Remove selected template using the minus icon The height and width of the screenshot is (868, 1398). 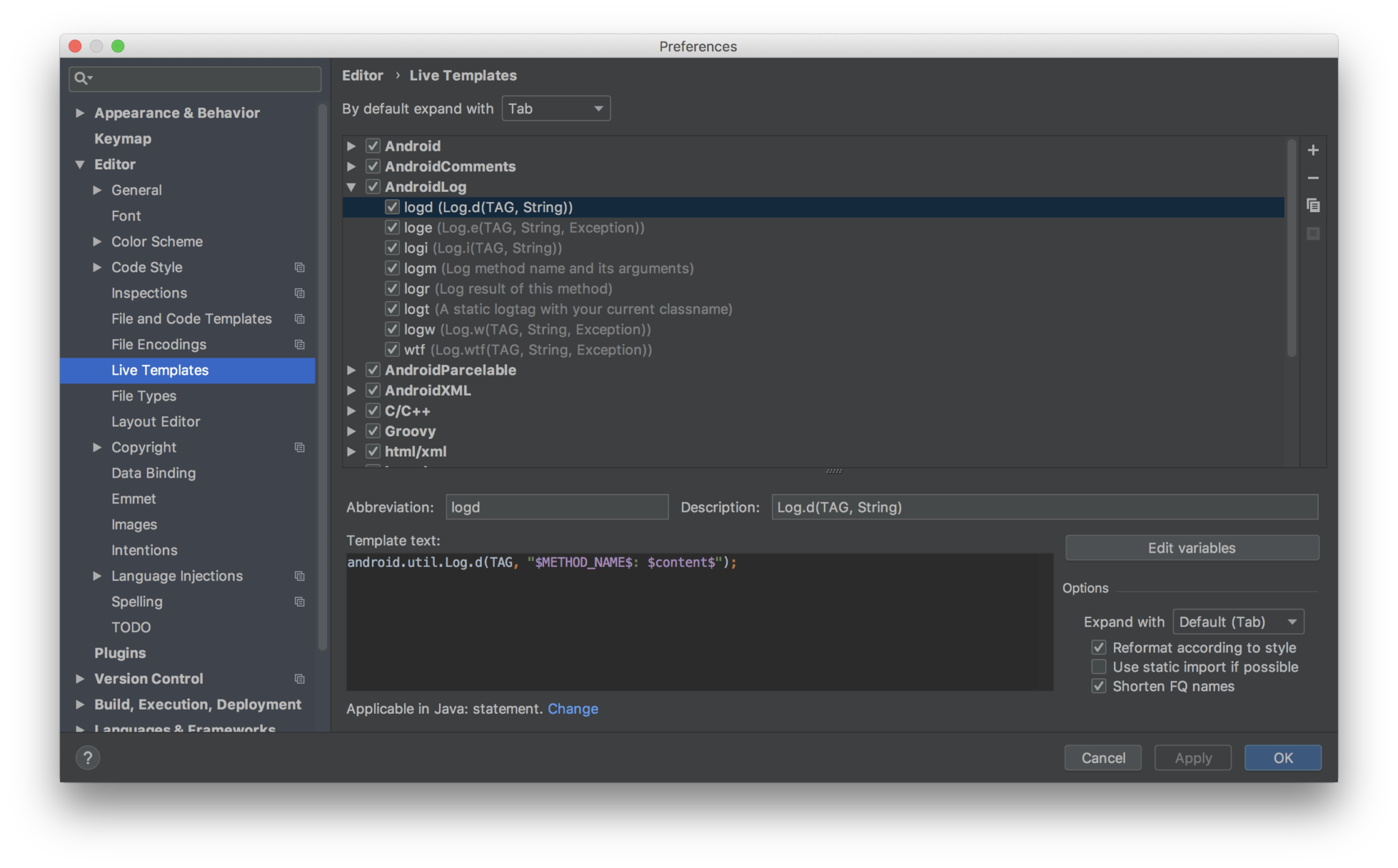pos(1313,177)
